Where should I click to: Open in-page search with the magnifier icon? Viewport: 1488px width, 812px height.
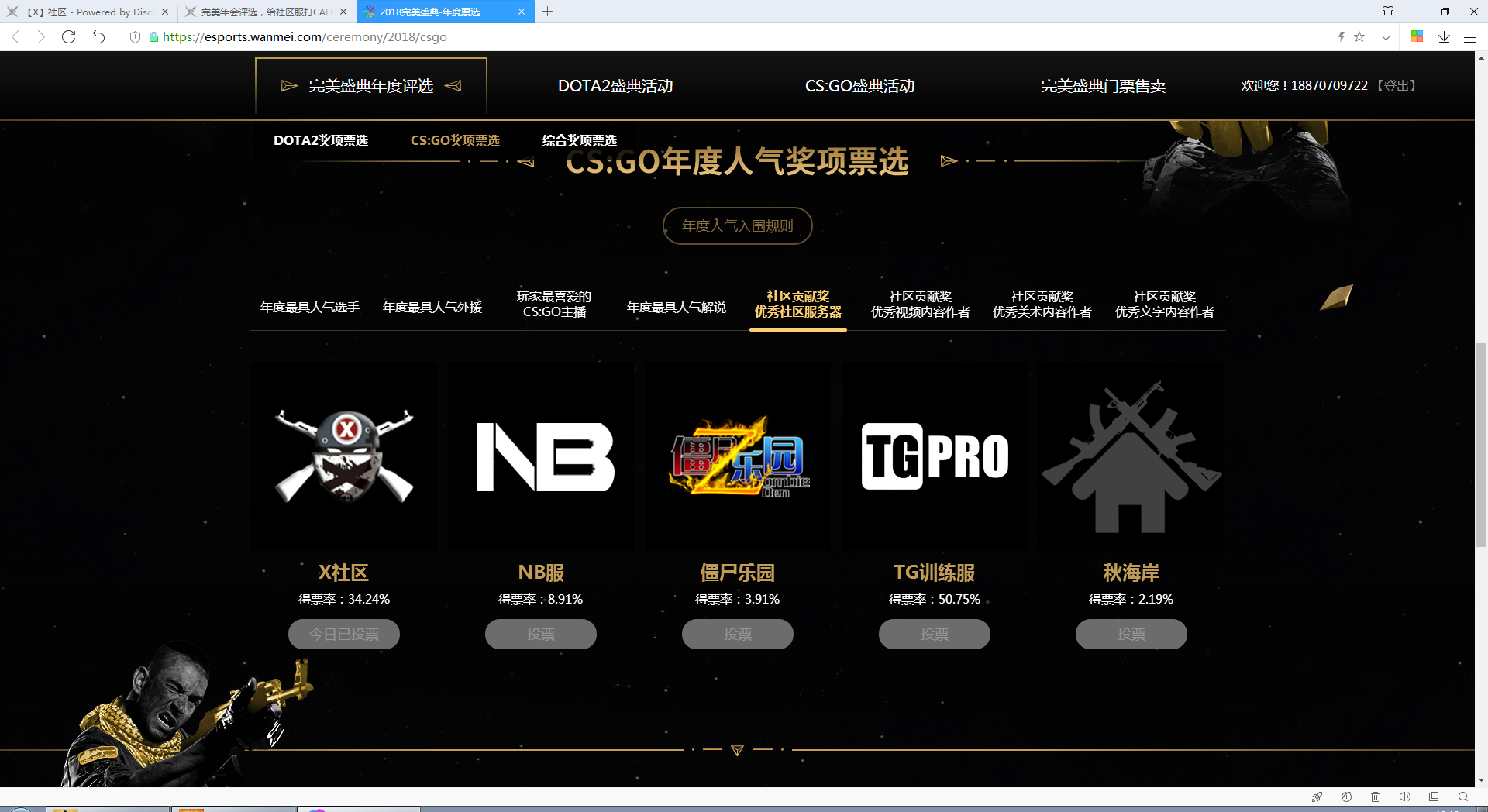point(1463,797)
